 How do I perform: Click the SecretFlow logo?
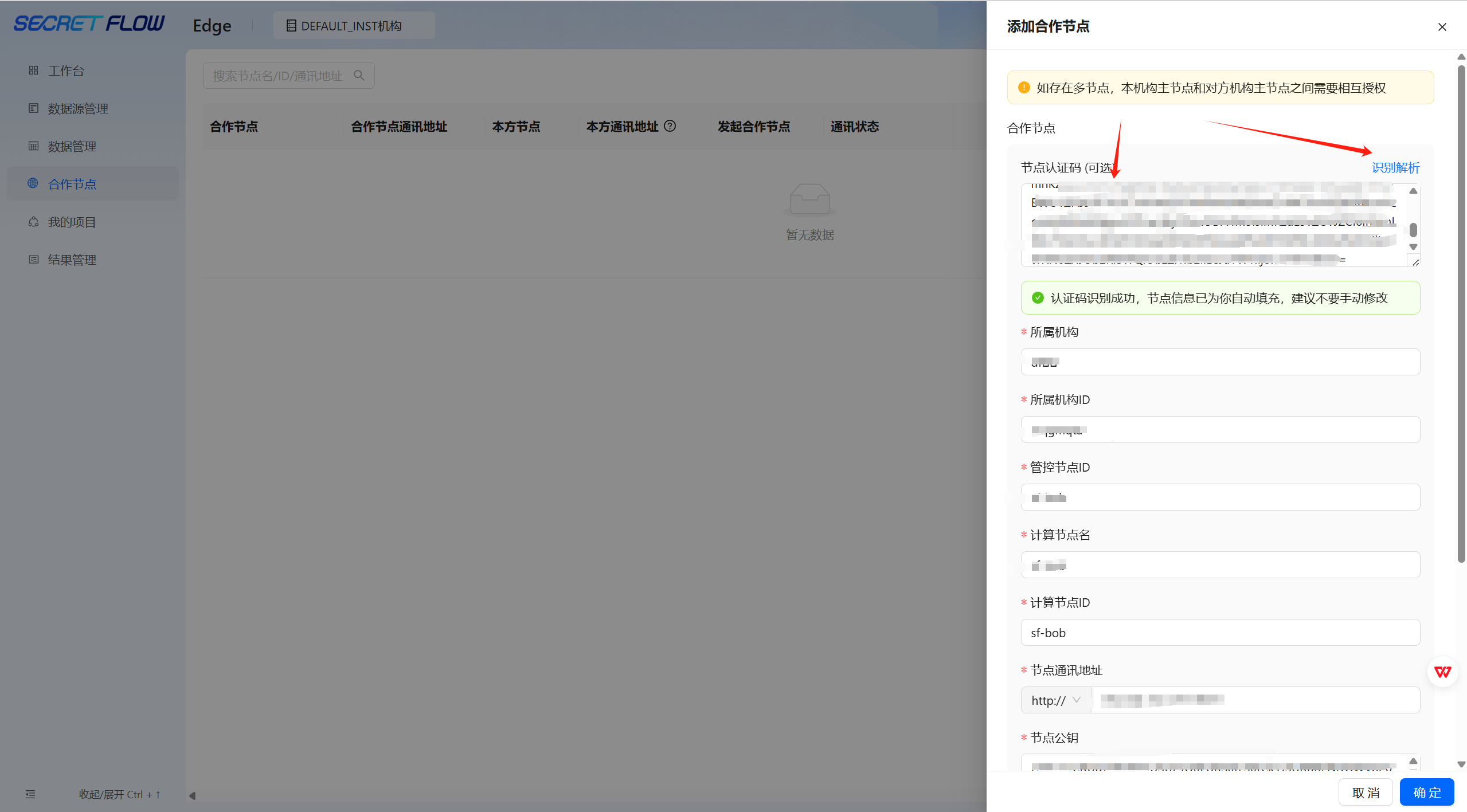(x=89, y=23)
